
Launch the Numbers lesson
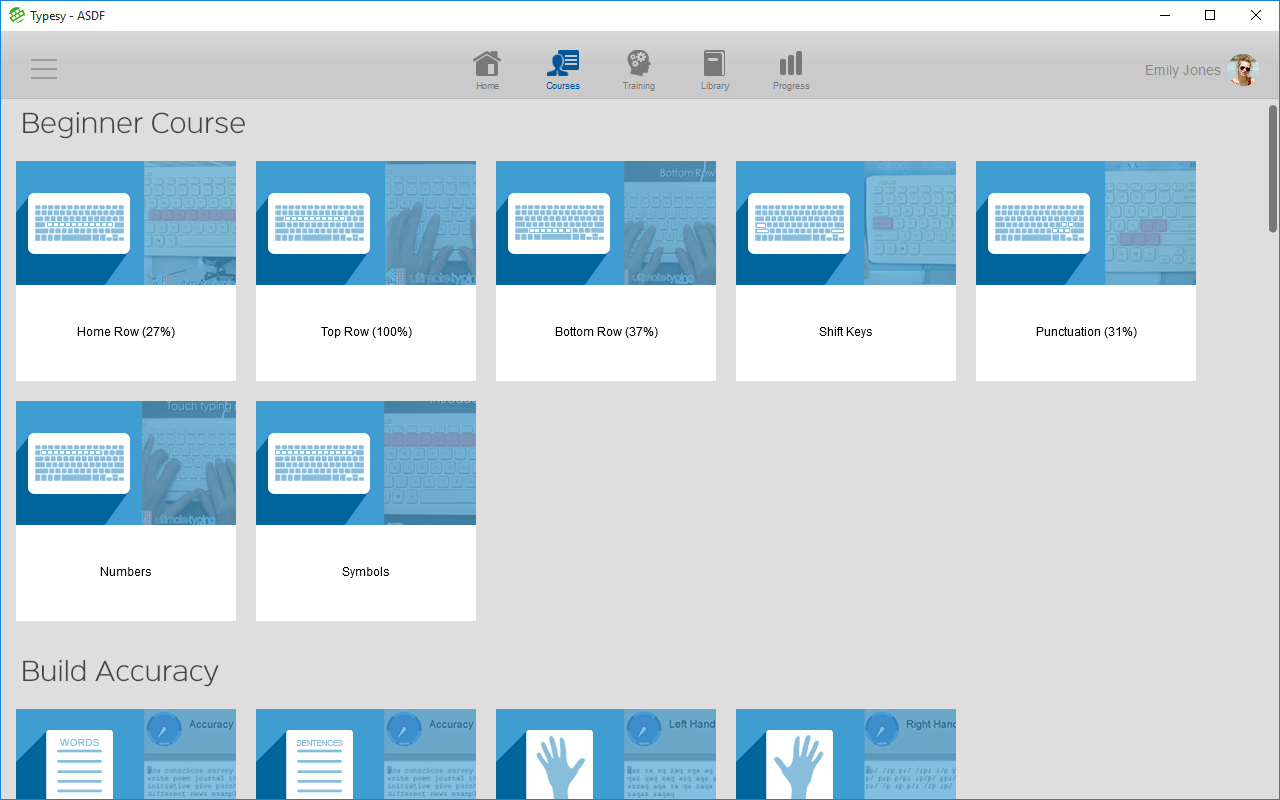(x=126, y=511)
